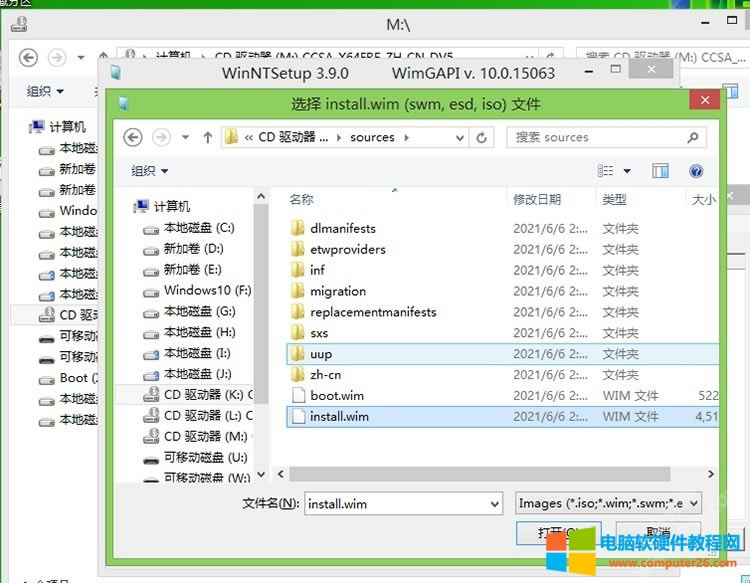750x583 pixels.
Task: Open the Images file type filter
Action: coord(608,503)
